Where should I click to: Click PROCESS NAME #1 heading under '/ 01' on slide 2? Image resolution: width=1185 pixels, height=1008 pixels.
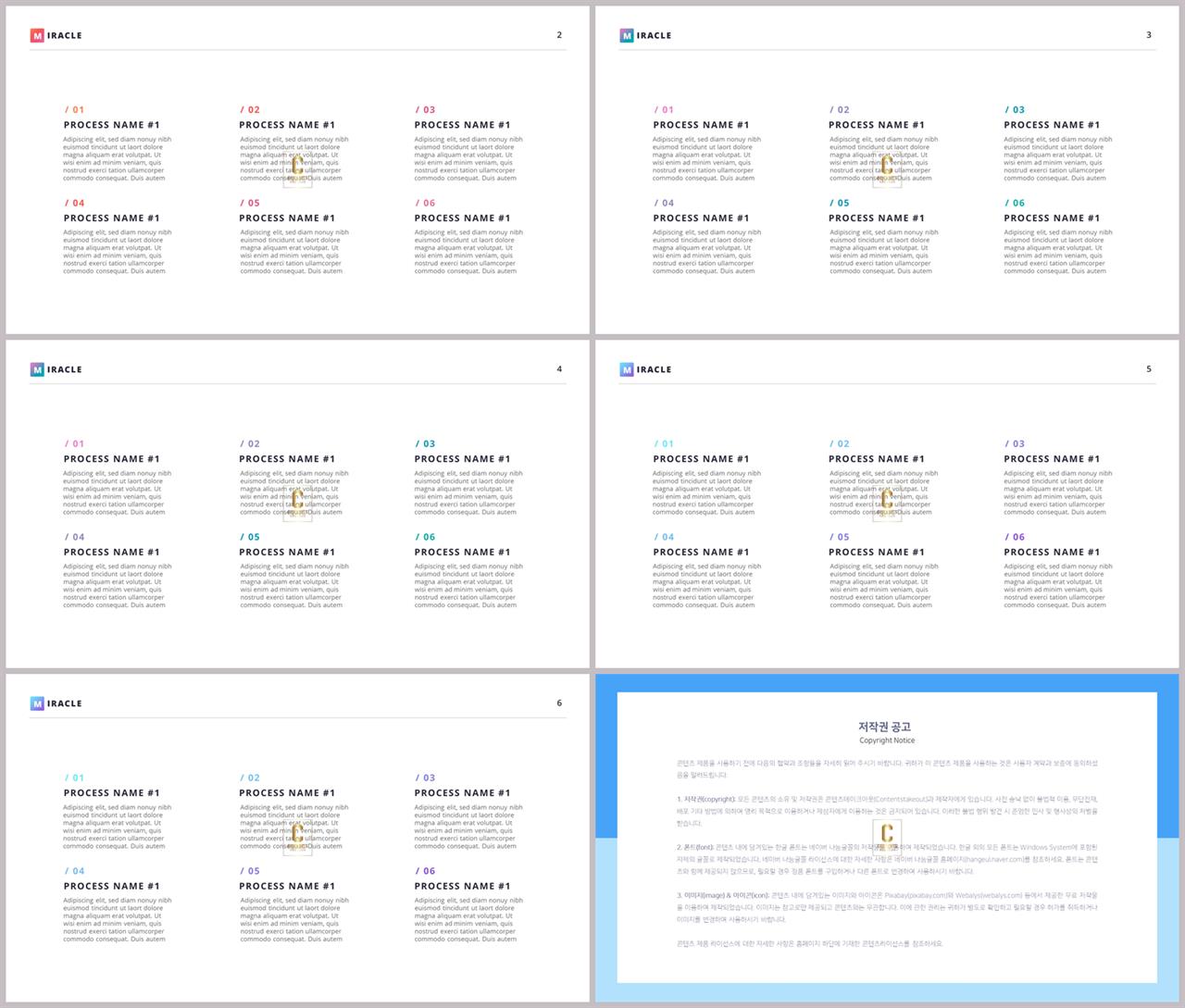pos(111,125)
